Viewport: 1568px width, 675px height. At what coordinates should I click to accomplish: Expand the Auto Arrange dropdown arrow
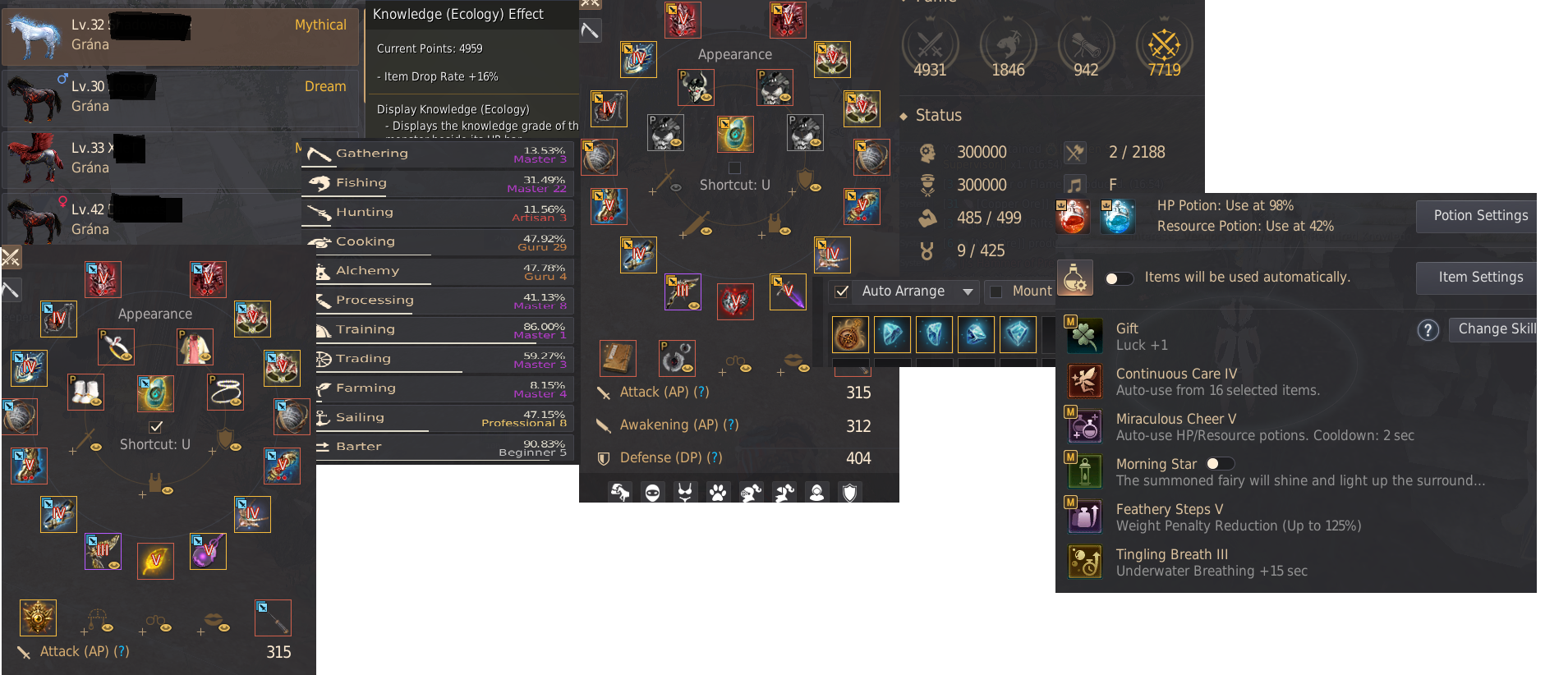click(x=968, y=292)
